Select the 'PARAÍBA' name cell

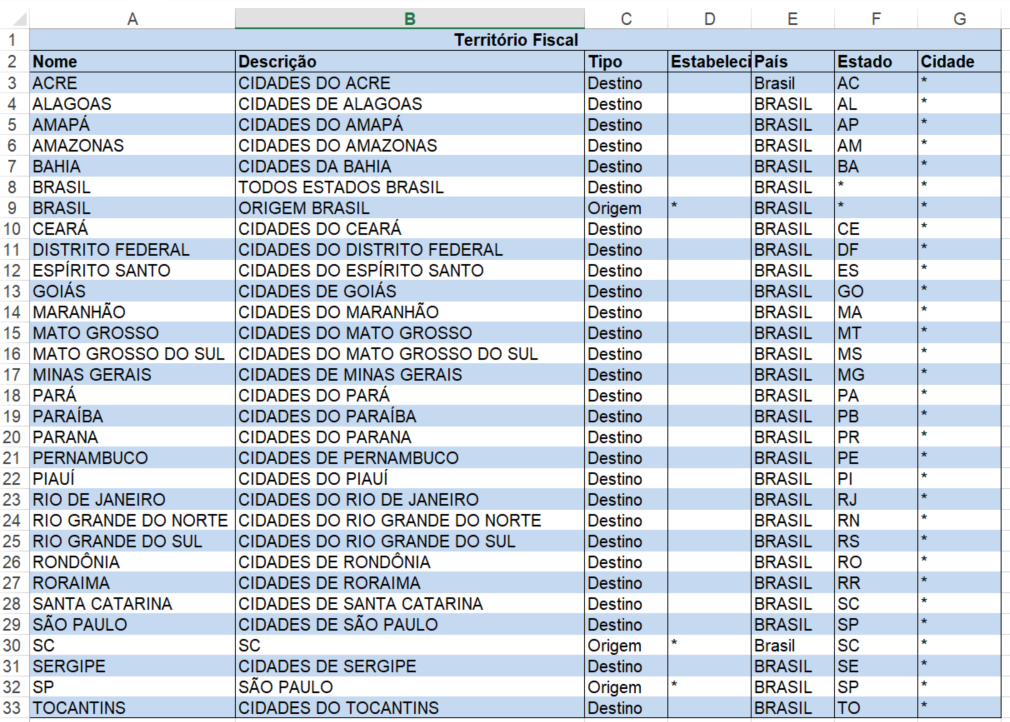(x=132, y=416)
